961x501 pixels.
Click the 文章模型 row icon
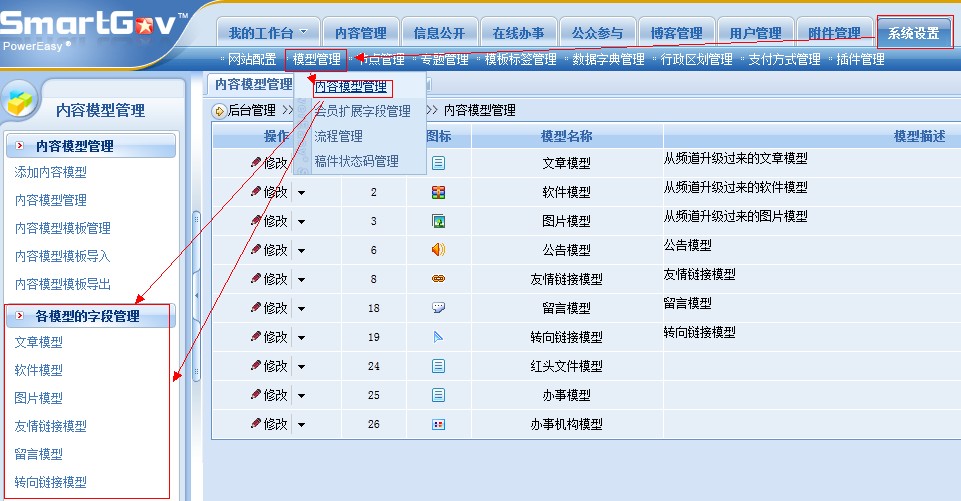tap(438, 163)
